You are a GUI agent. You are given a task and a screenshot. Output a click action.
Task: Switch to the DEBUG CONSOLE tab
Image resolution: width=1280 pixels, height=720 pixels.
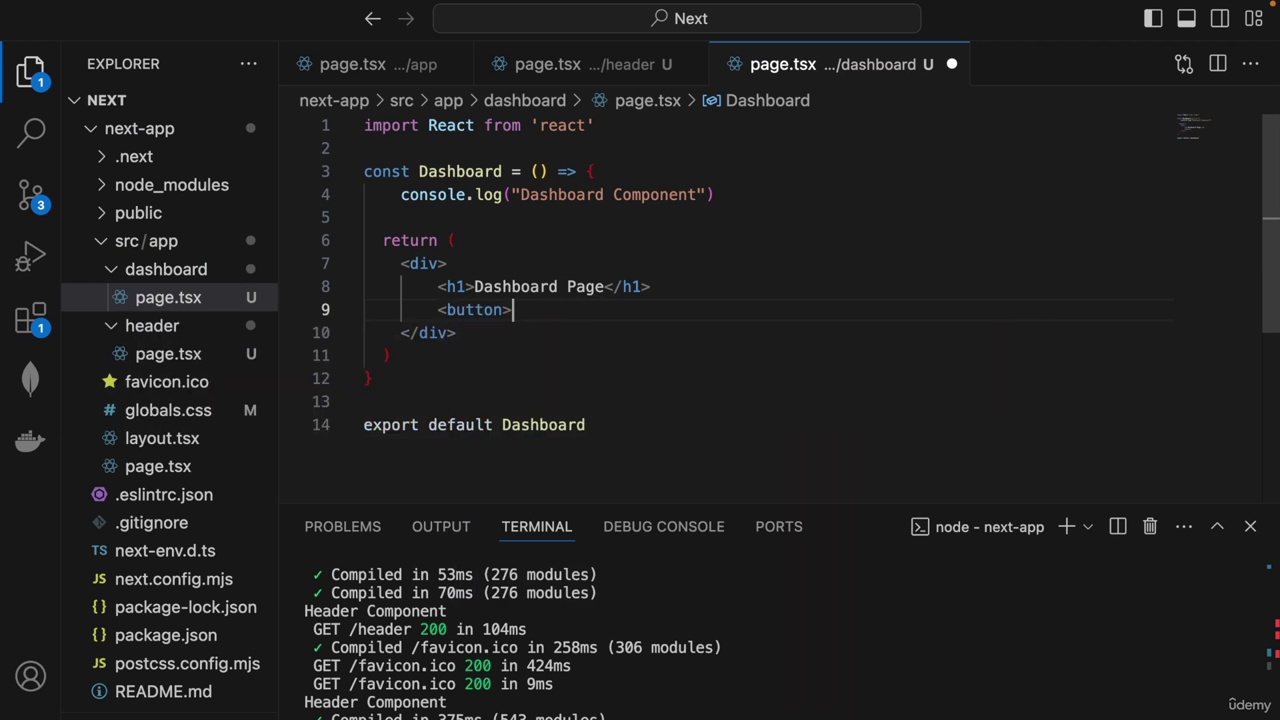coord(664,527)
